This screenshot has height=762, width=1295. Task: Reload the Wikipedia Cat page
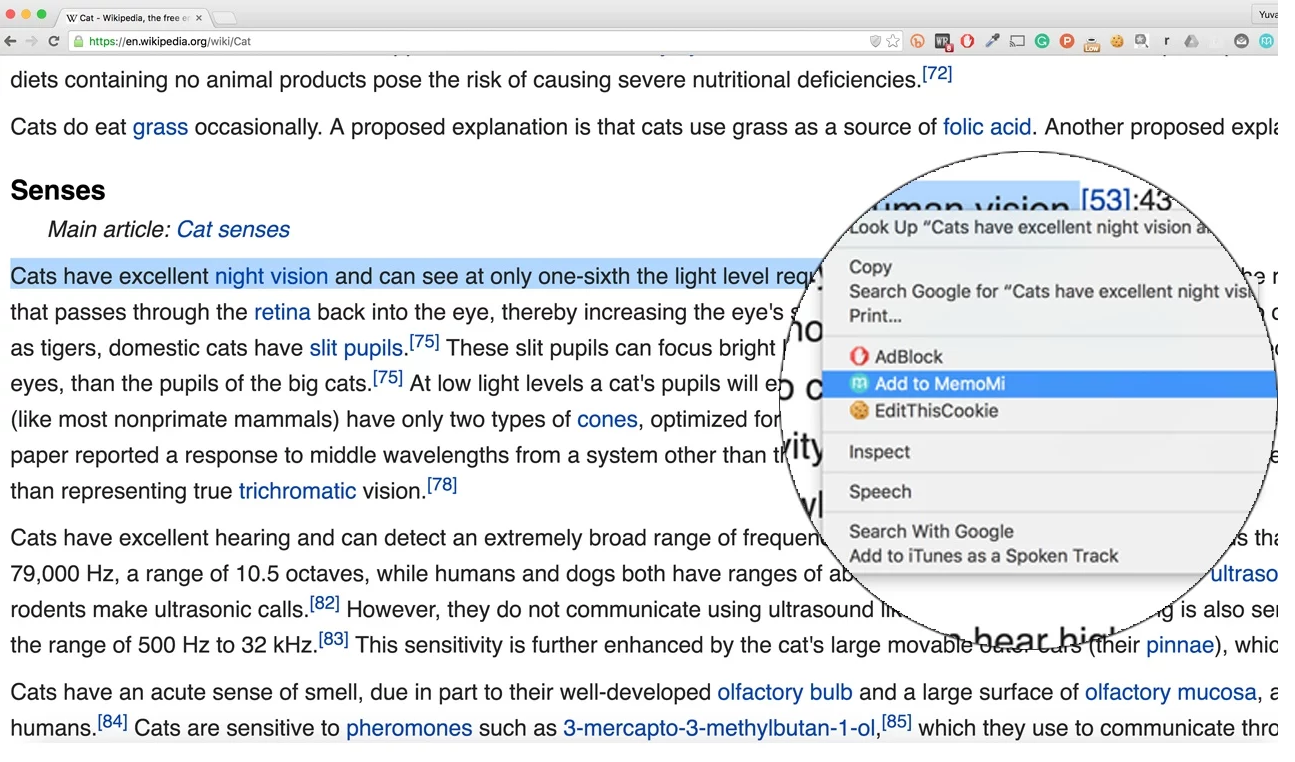[53, 41]
